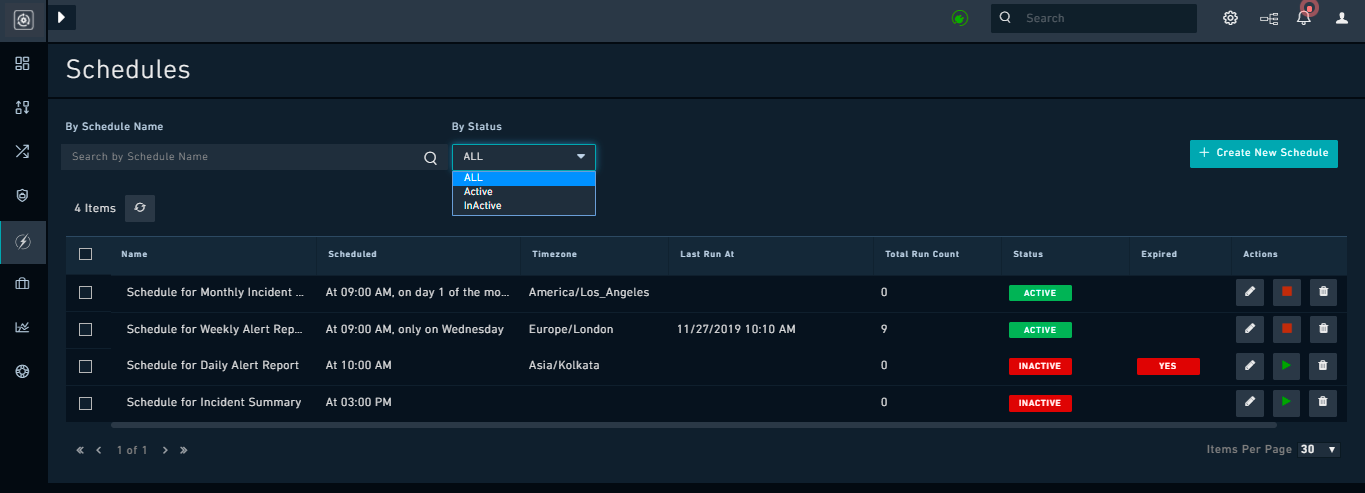Click the FortiSOAR logo icon
Viewport: 1365px width, 493px height.
23,19
